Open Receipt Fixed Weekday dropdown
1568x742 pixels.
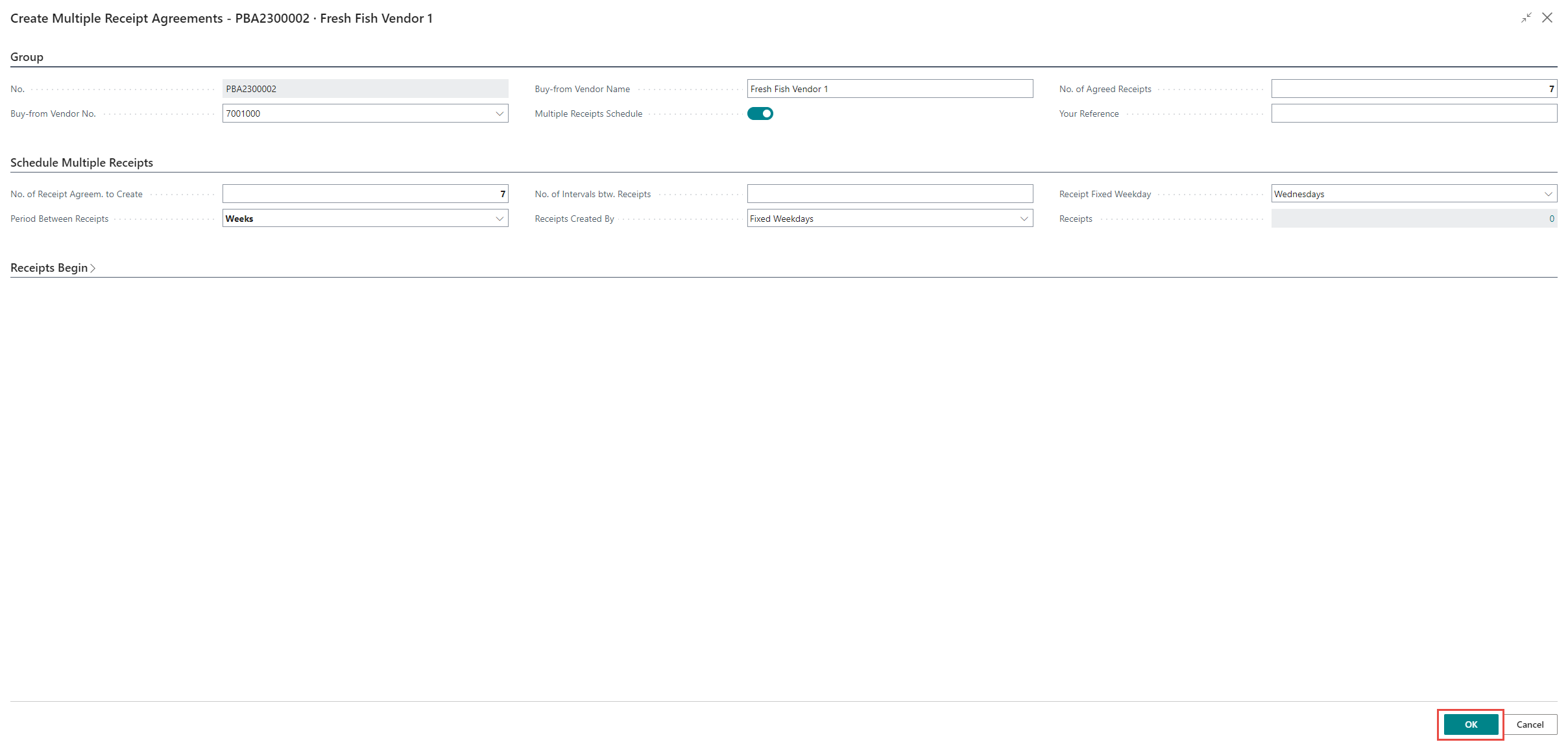(1548, 194)
